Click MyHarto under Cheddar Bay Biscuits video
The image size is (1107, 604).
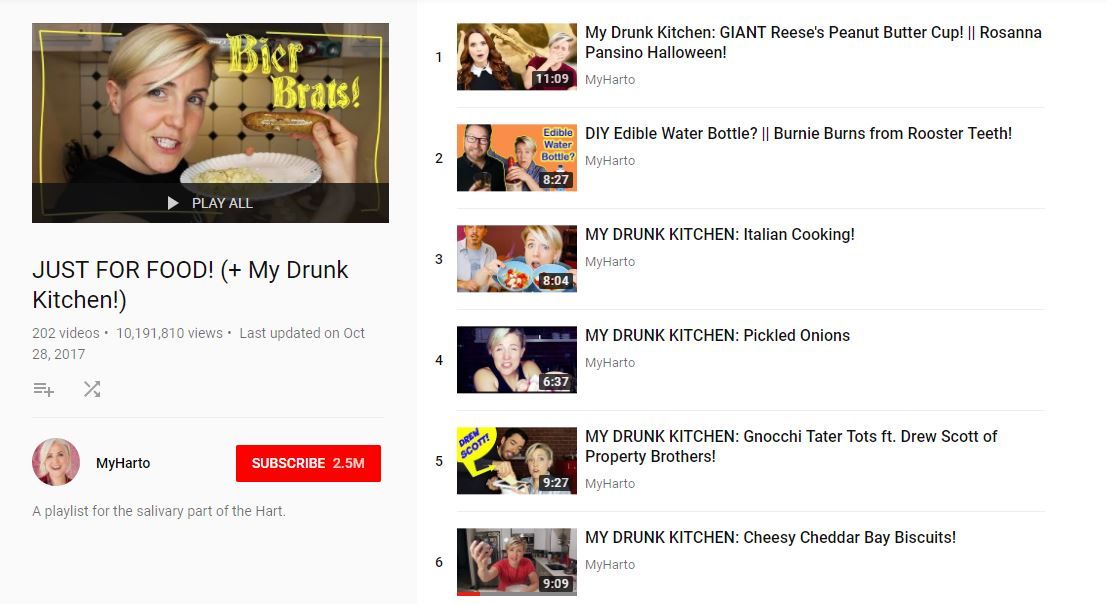[610, 564]
